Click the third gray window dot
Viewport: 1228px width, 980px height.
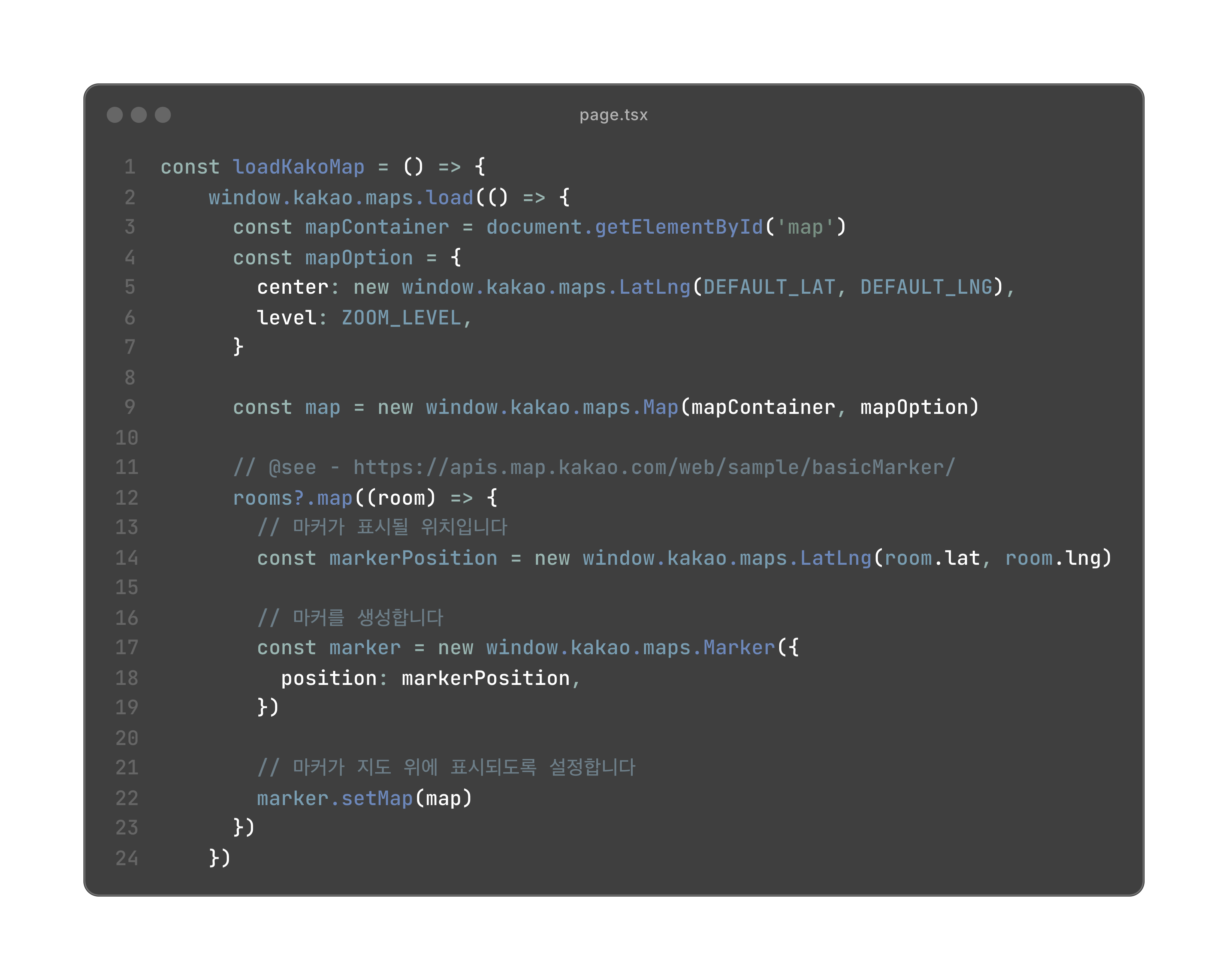(x=163, y=114)
